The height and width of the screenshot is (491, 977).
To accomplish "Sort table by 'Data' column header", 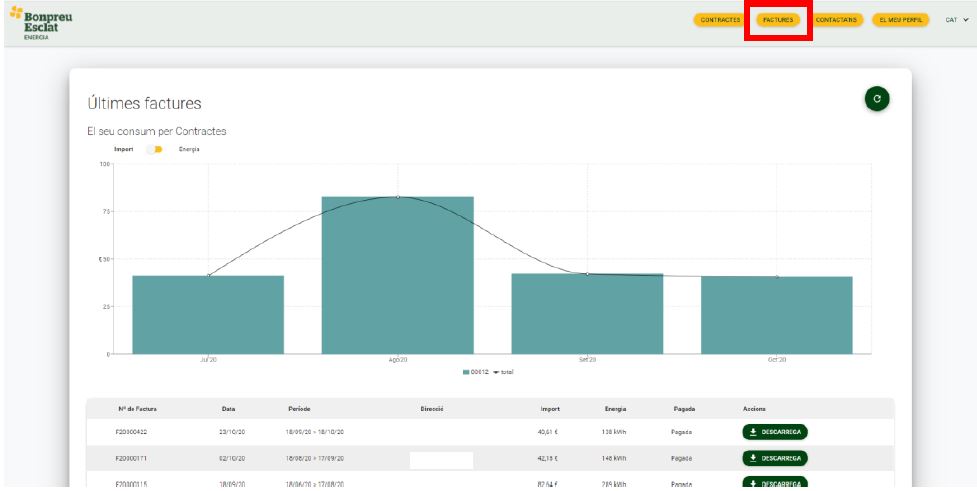I will click(x=228, y=408).
